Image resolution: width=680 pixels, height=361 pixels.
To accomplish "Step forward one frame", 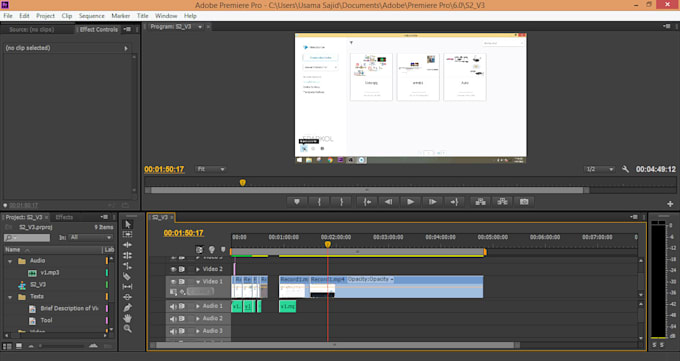I will 432,202.
